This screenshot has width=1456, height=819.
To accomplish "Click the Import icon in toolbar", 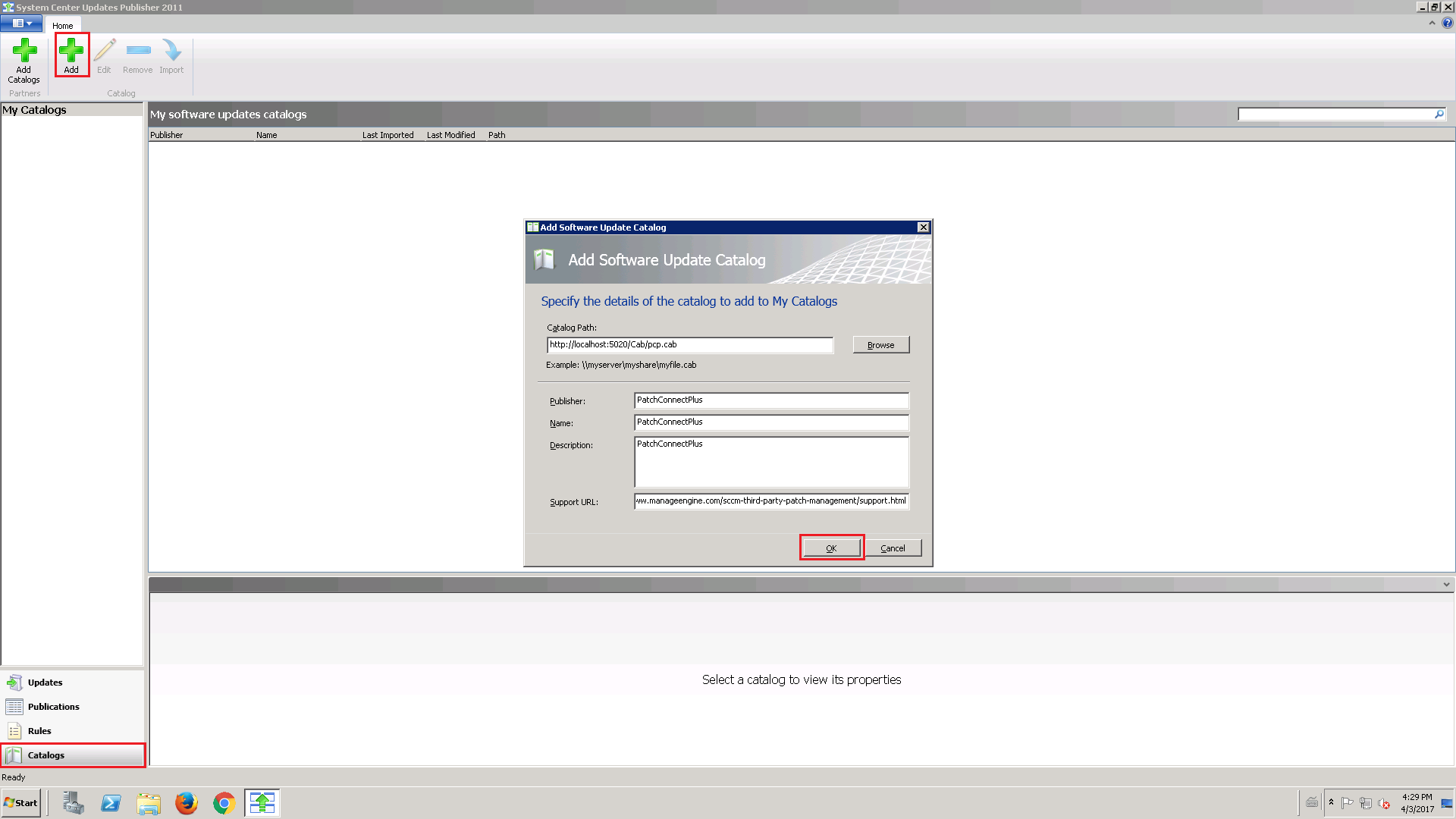I will [172, 55].
